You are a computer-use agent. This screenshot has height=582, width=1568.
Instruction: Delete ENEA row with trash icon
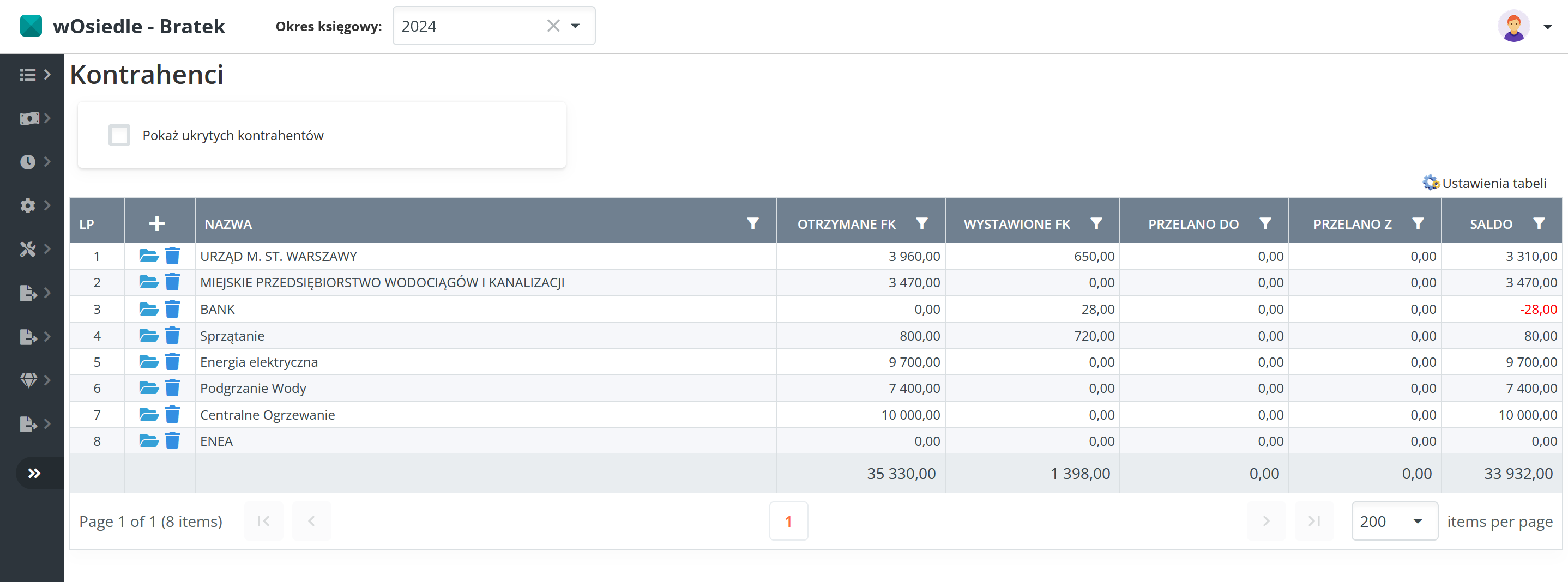(x=173, y=441)
